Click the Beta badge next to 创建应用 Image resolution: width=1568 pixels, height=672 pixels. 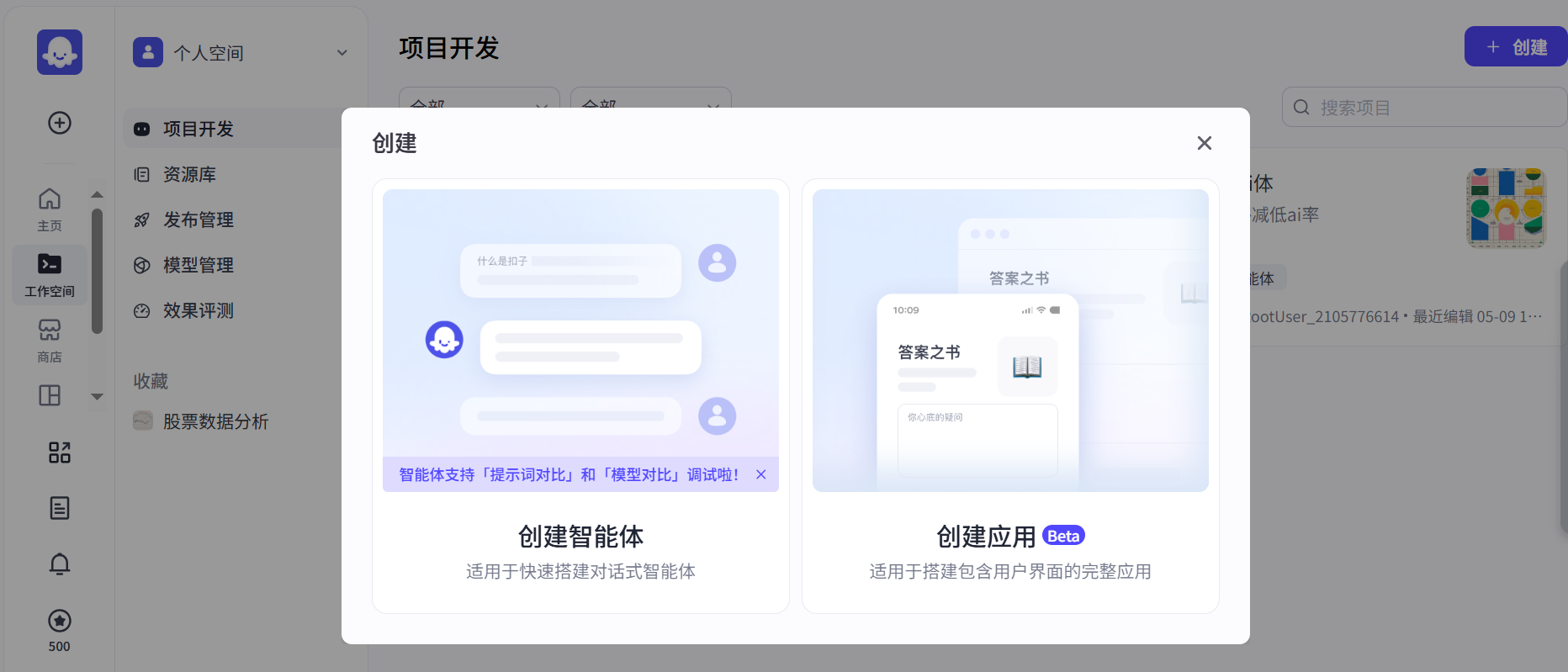(x=1063, y=536)
